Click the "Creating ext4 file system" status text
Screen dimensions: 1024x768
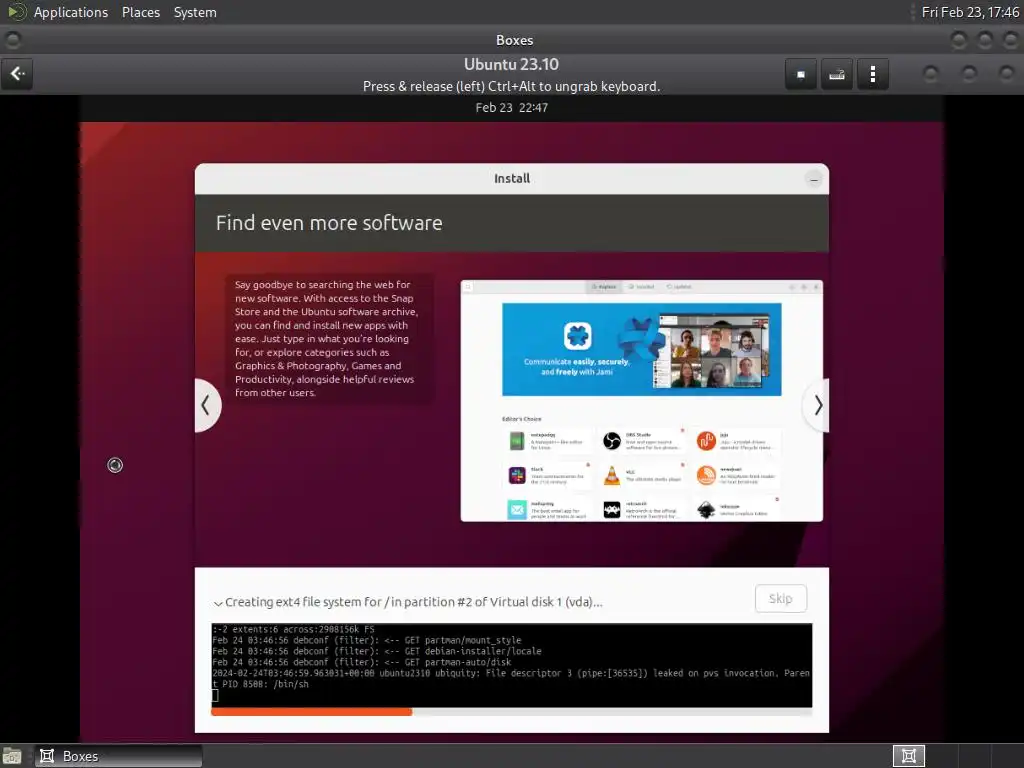tap(413, 602)
